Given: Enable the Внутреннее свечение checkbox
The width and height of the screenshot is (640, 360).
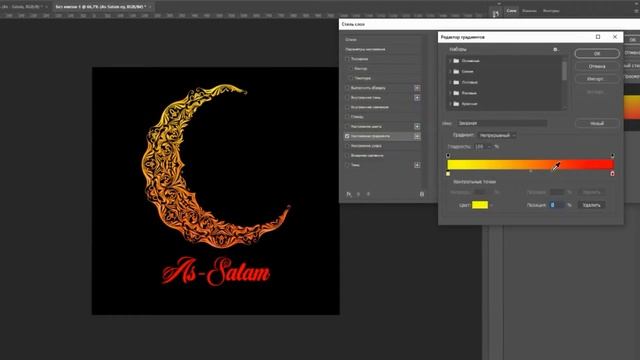Looking at the screenshot, I should pyautogui.click(x=347, y=107).
